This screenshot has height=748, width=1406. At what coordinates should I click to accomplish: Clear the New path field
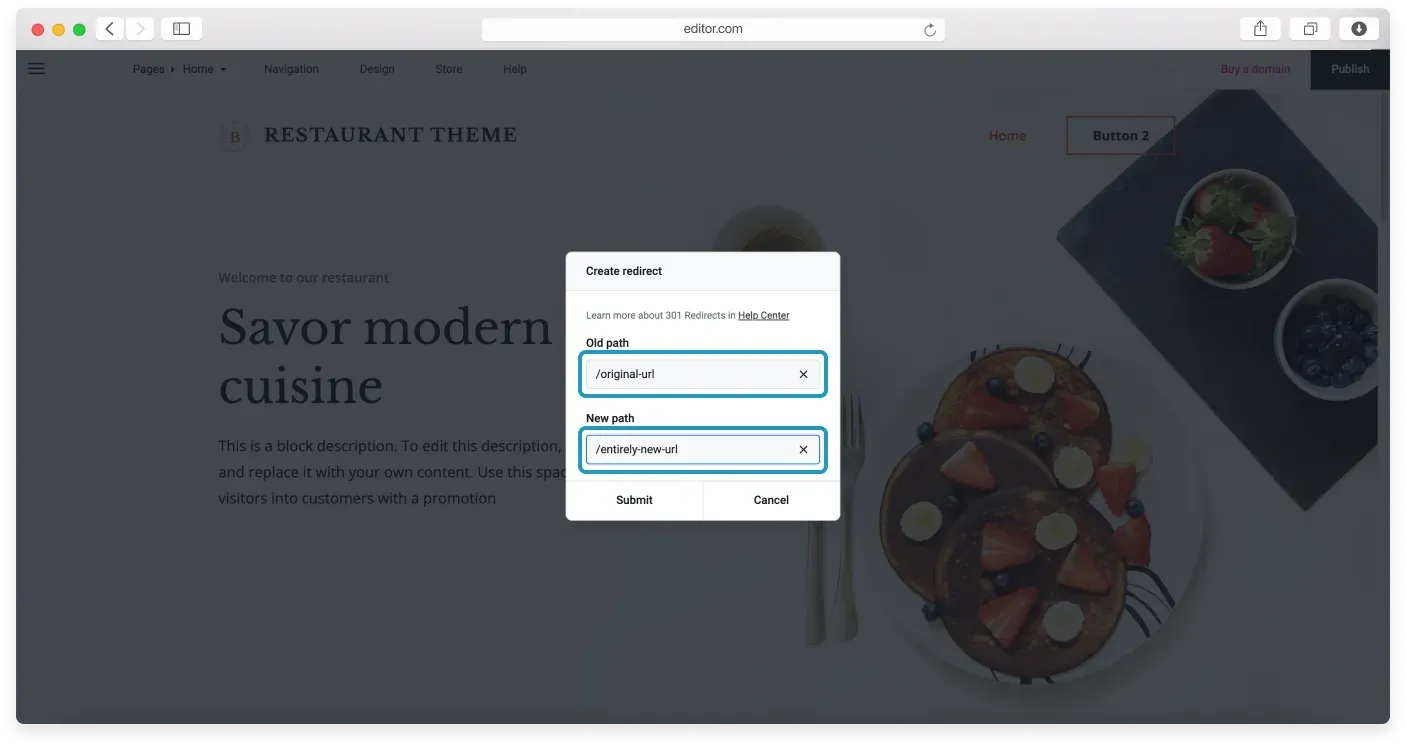tap(803, 450)
